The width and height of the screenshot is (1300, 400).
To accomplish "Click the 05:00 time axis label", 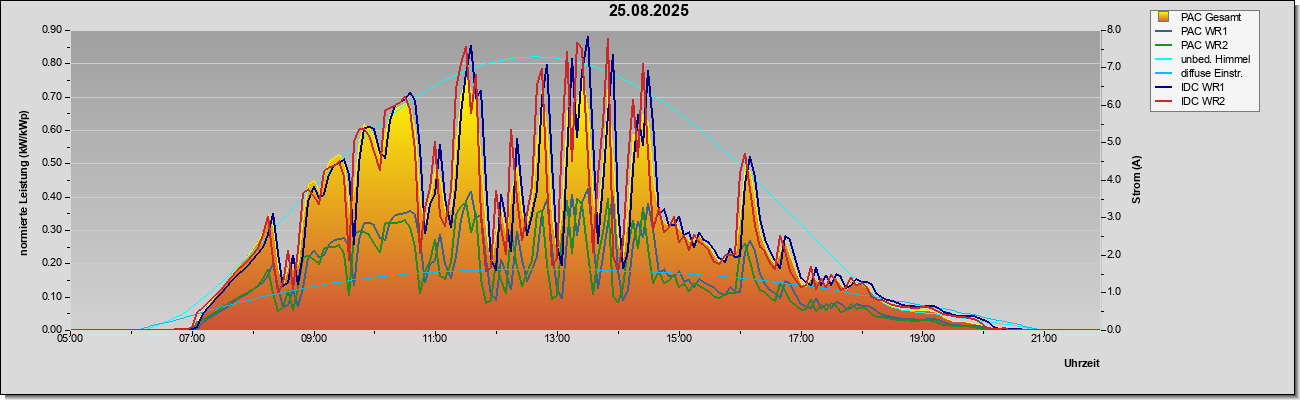I will tap(70, 338).
